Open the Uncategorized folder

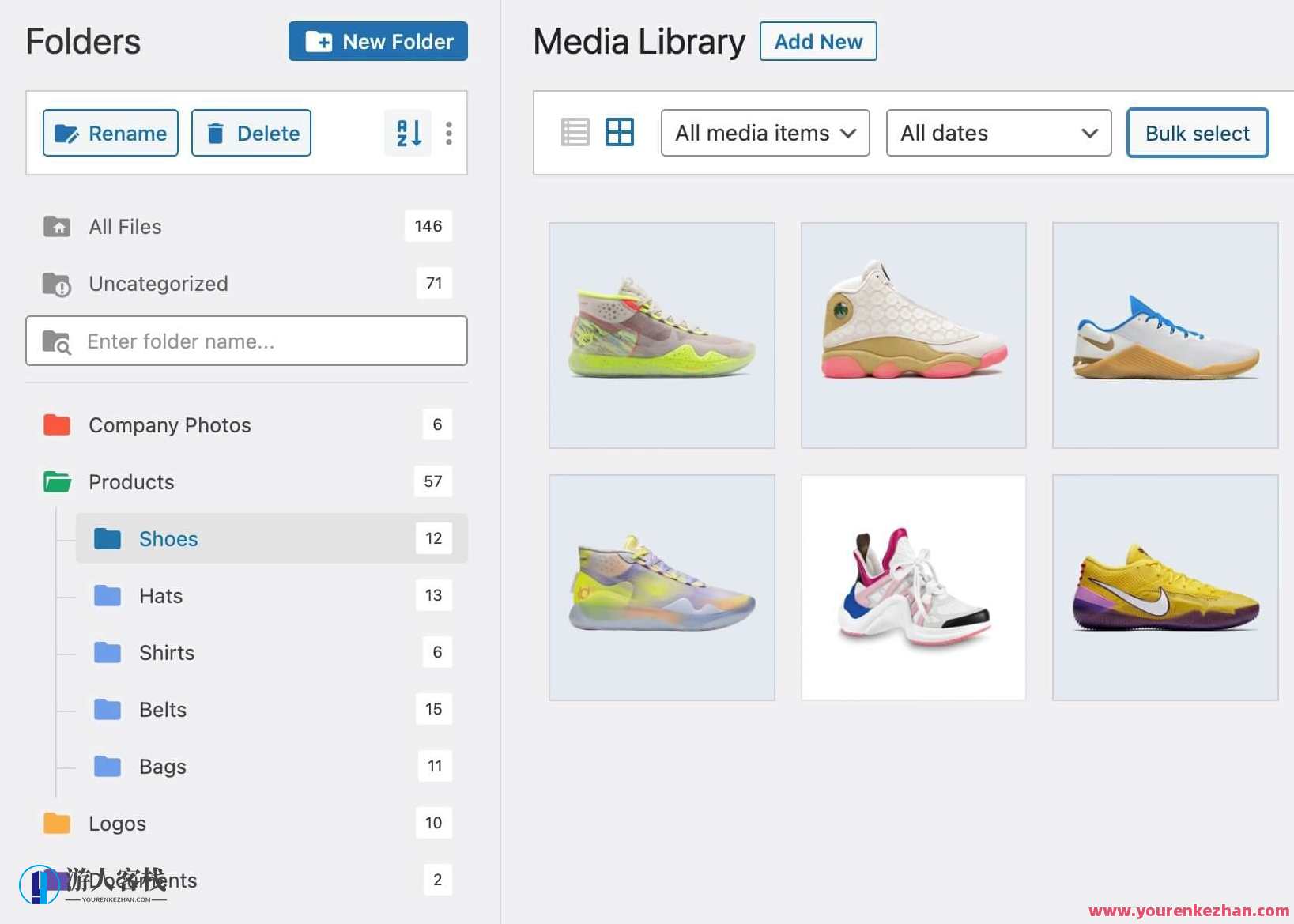click(157, 283)
